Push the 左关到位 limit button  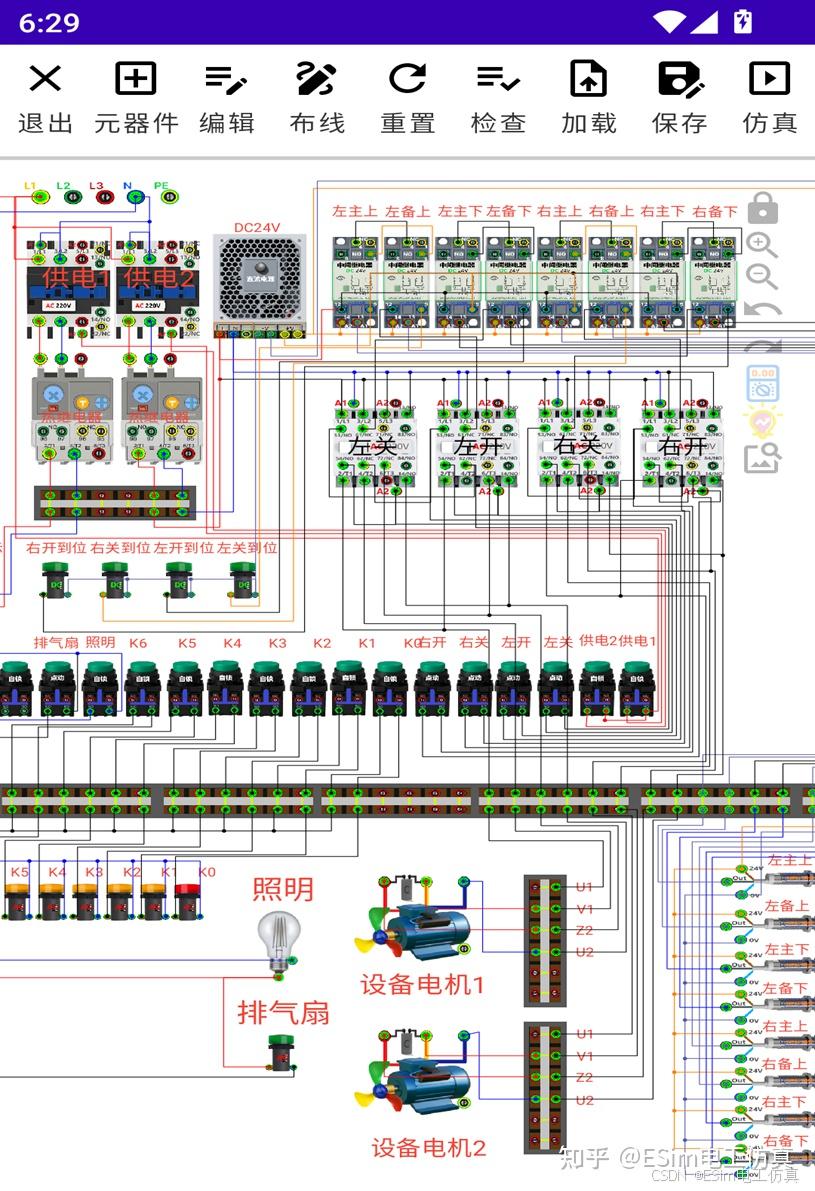point(243,580)
